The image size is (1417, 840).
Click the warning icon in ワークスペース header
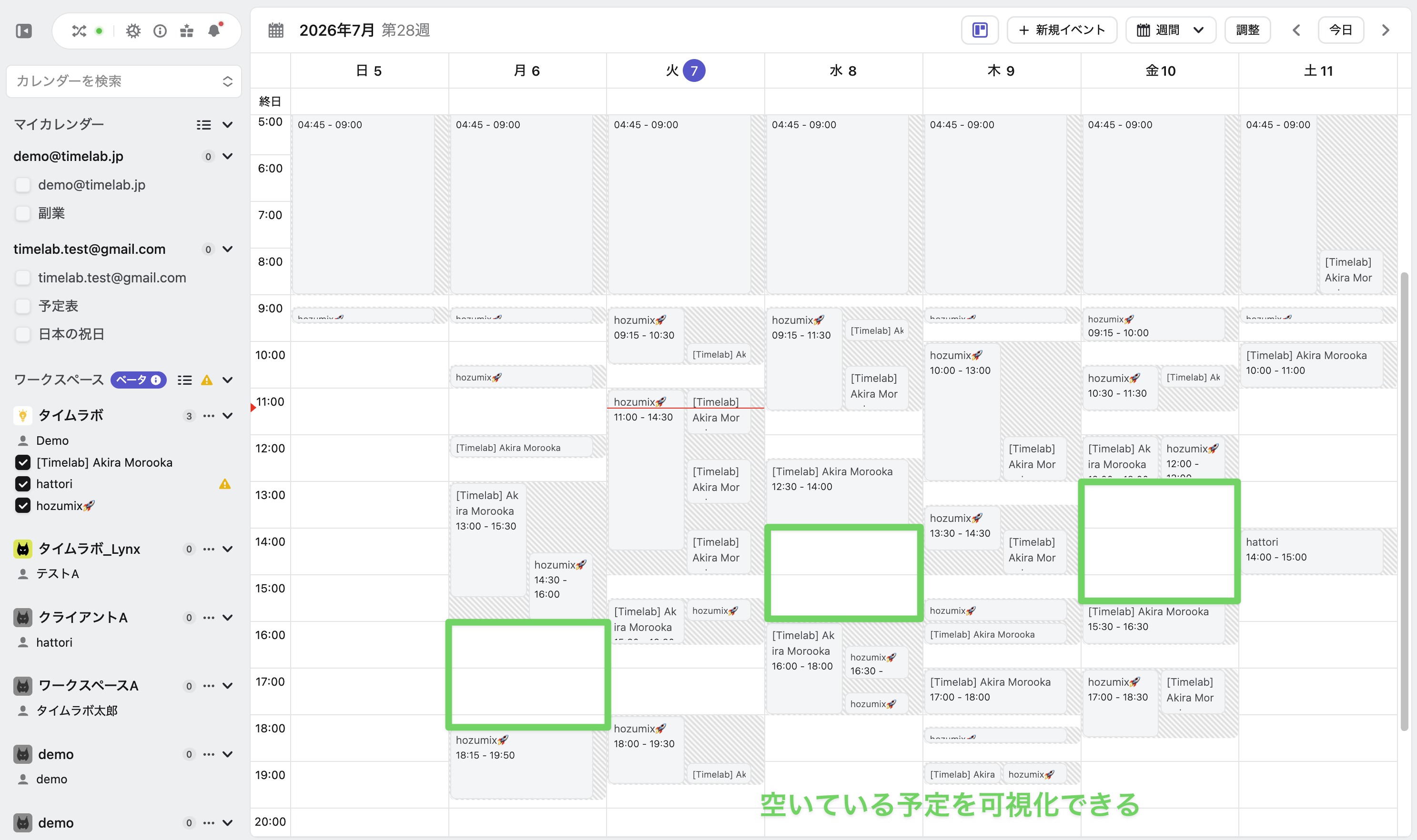[207, 380]
